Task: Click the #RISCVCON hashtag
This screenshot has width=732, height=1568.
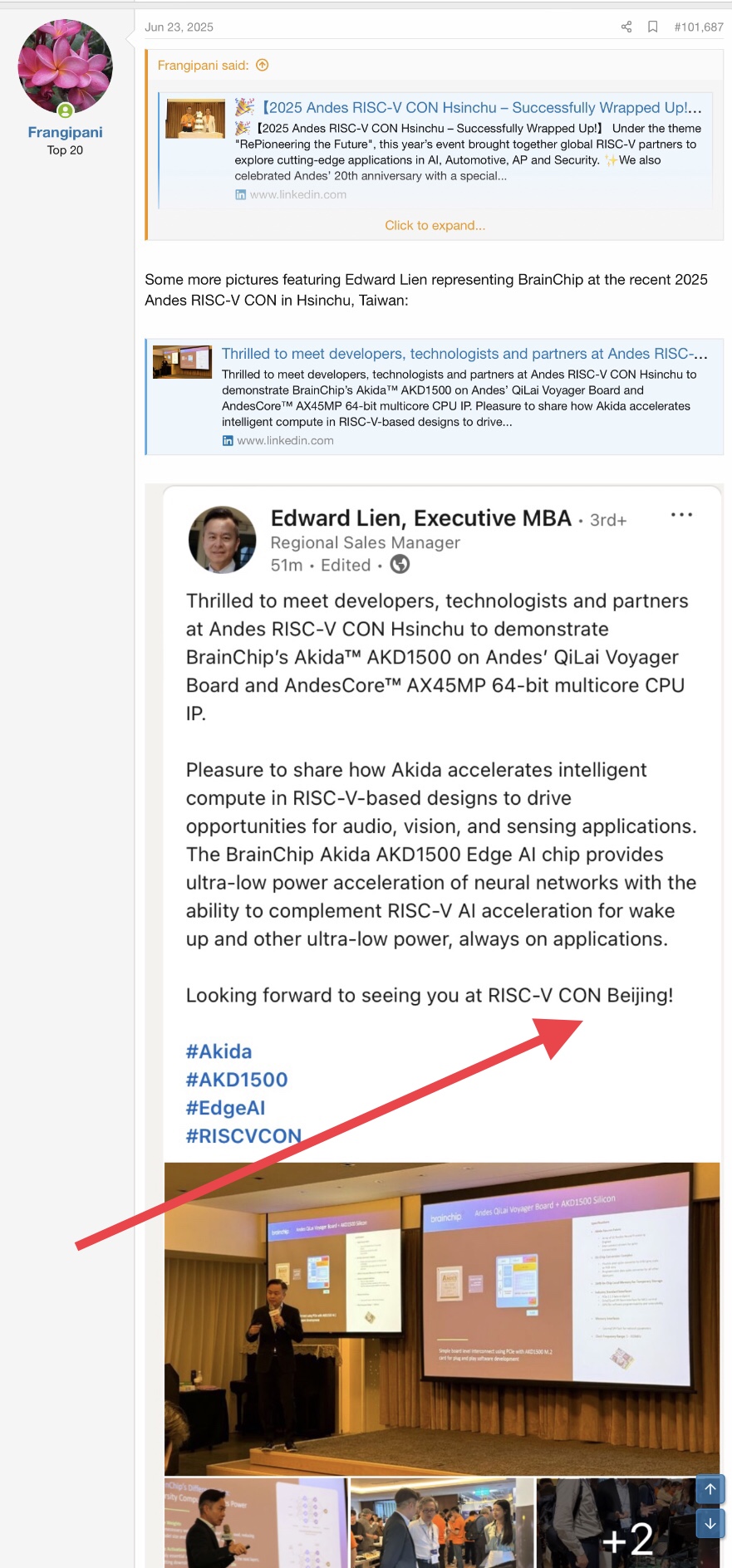Action: click(243, 1136)
